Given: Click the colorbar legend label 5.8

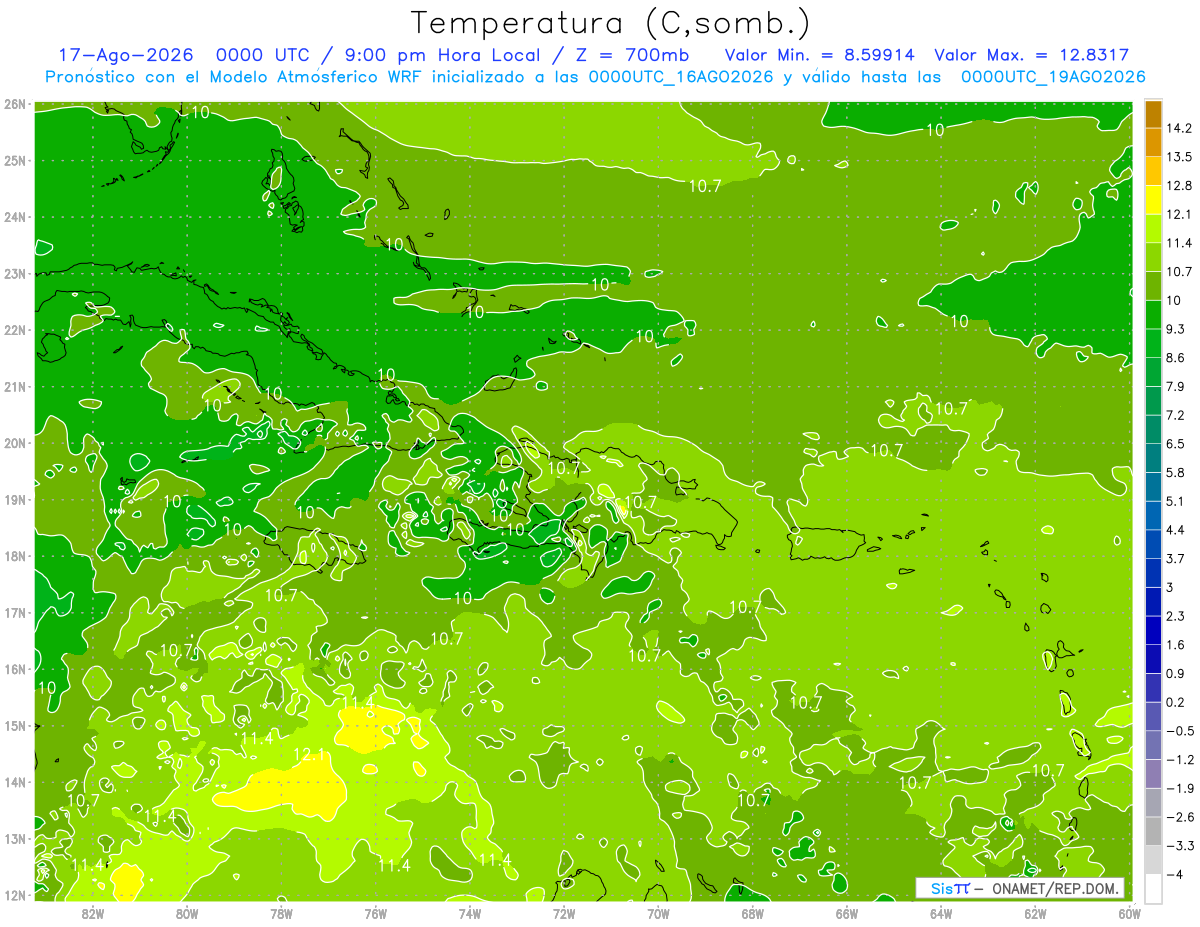Looking at the screenshot, I should (x=1177, y=473).
